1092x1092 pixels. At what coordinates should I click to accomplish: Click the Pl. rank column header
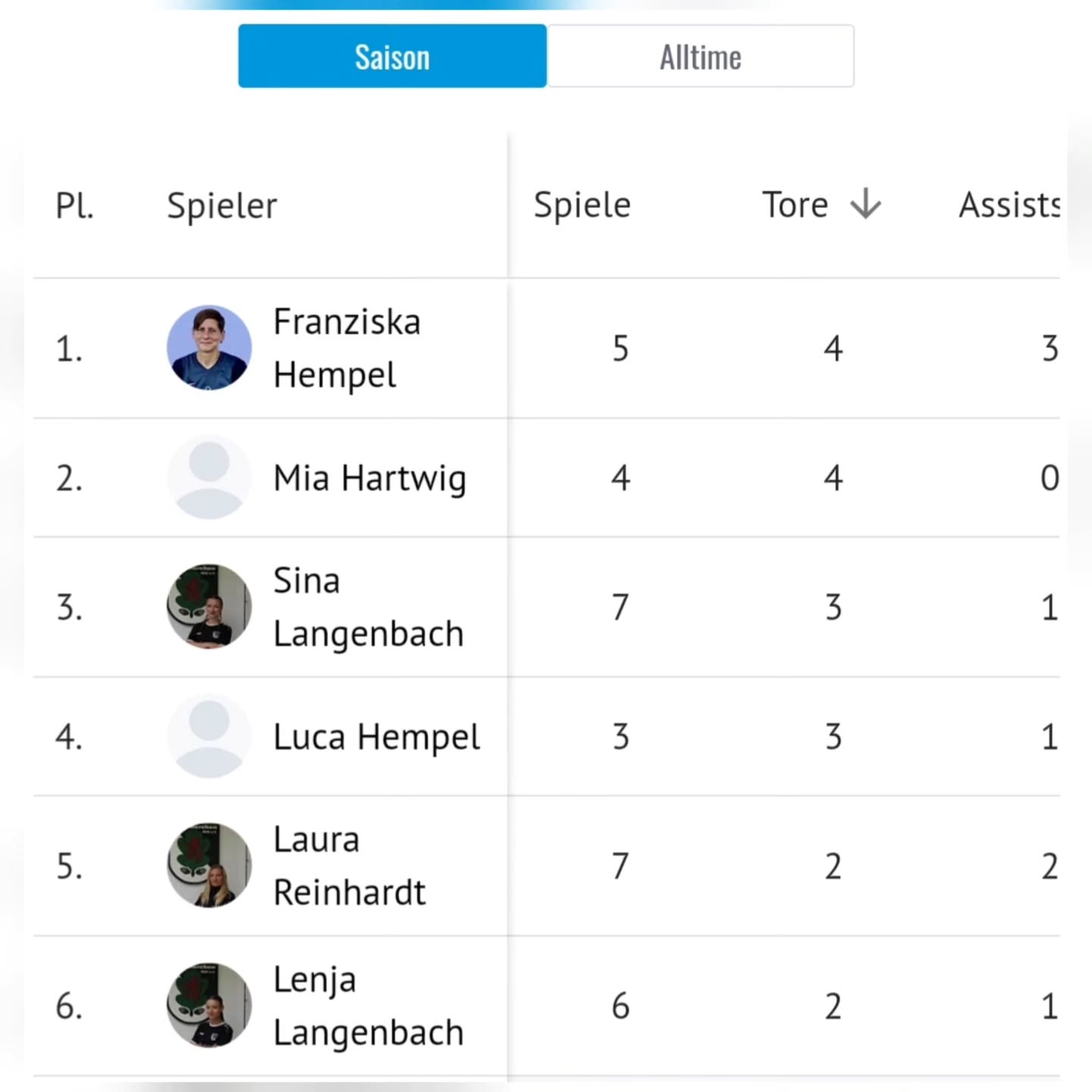coord(74,206)
